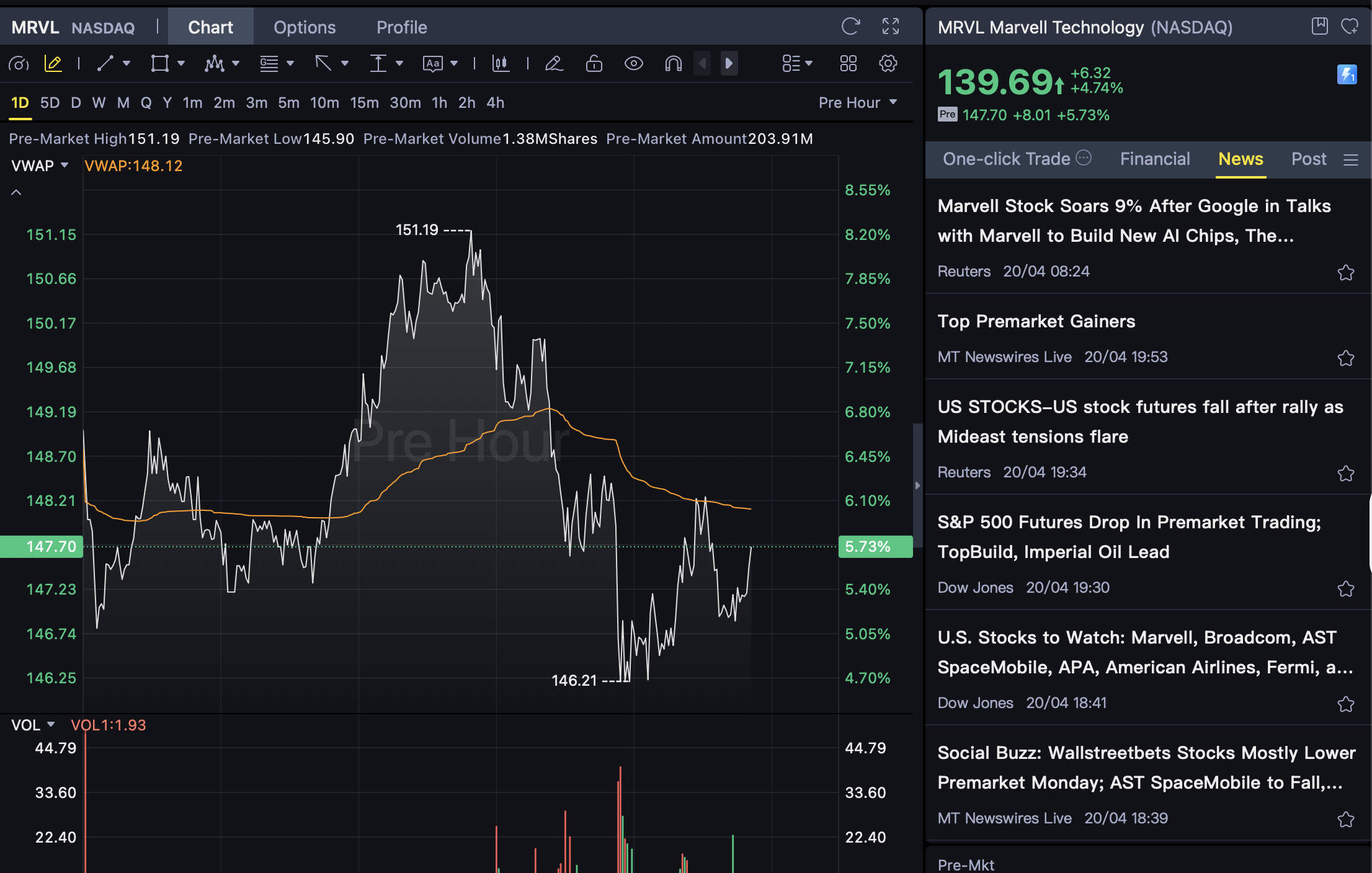Screen dimensions: 1372x873
Task: Open chart settings gear icon
Action: click(x=888, y=63)
